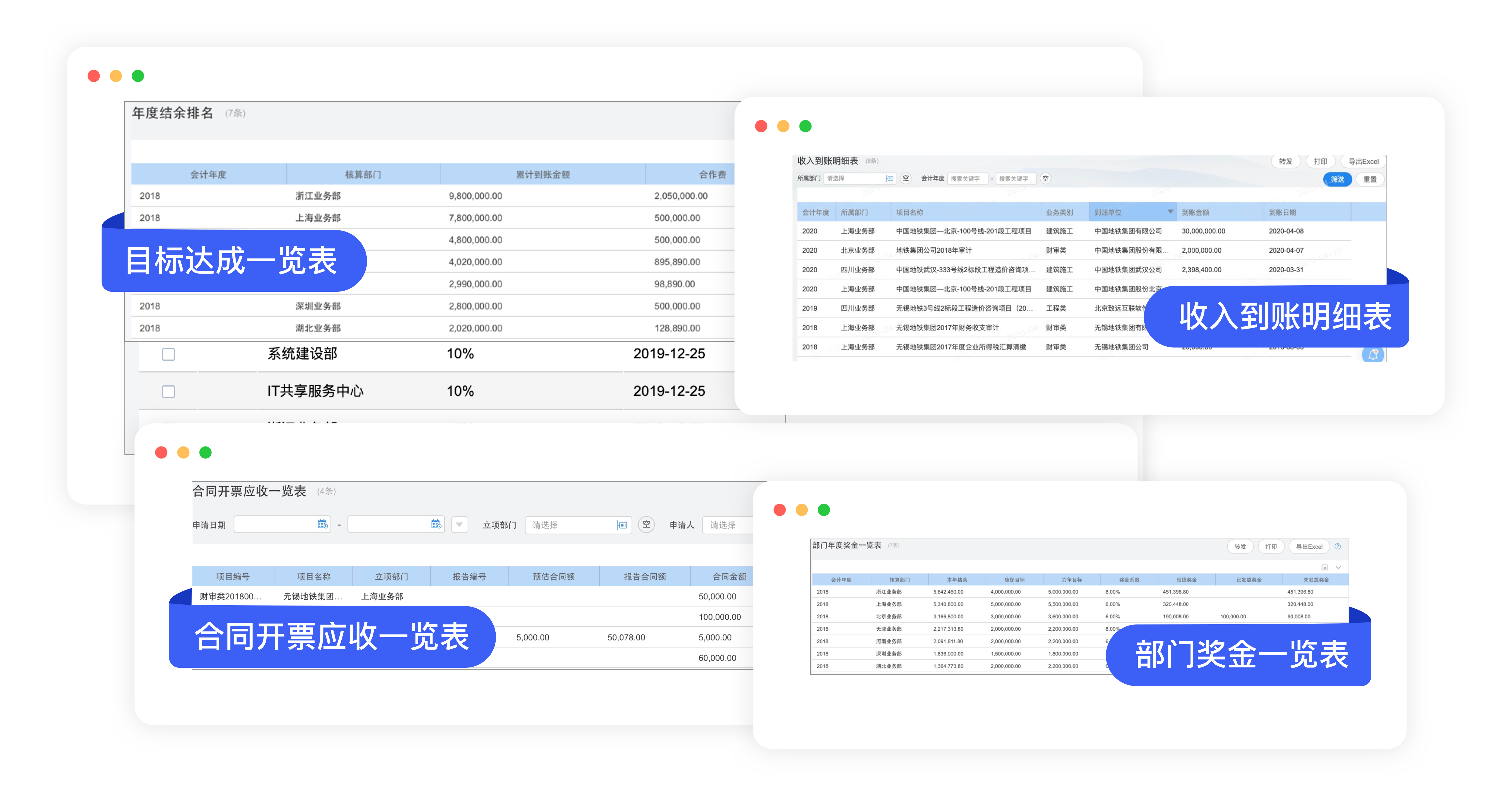
Task: Click the 重置 reset button
Action: (1370, 180)
